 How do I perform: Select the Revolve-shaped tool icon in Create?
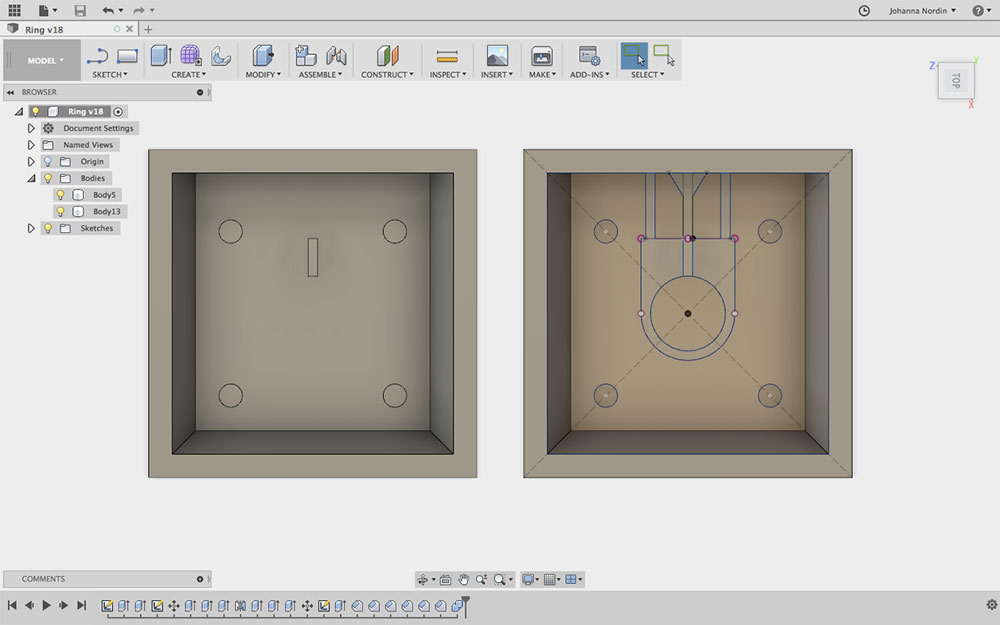[x=221, y=56]
